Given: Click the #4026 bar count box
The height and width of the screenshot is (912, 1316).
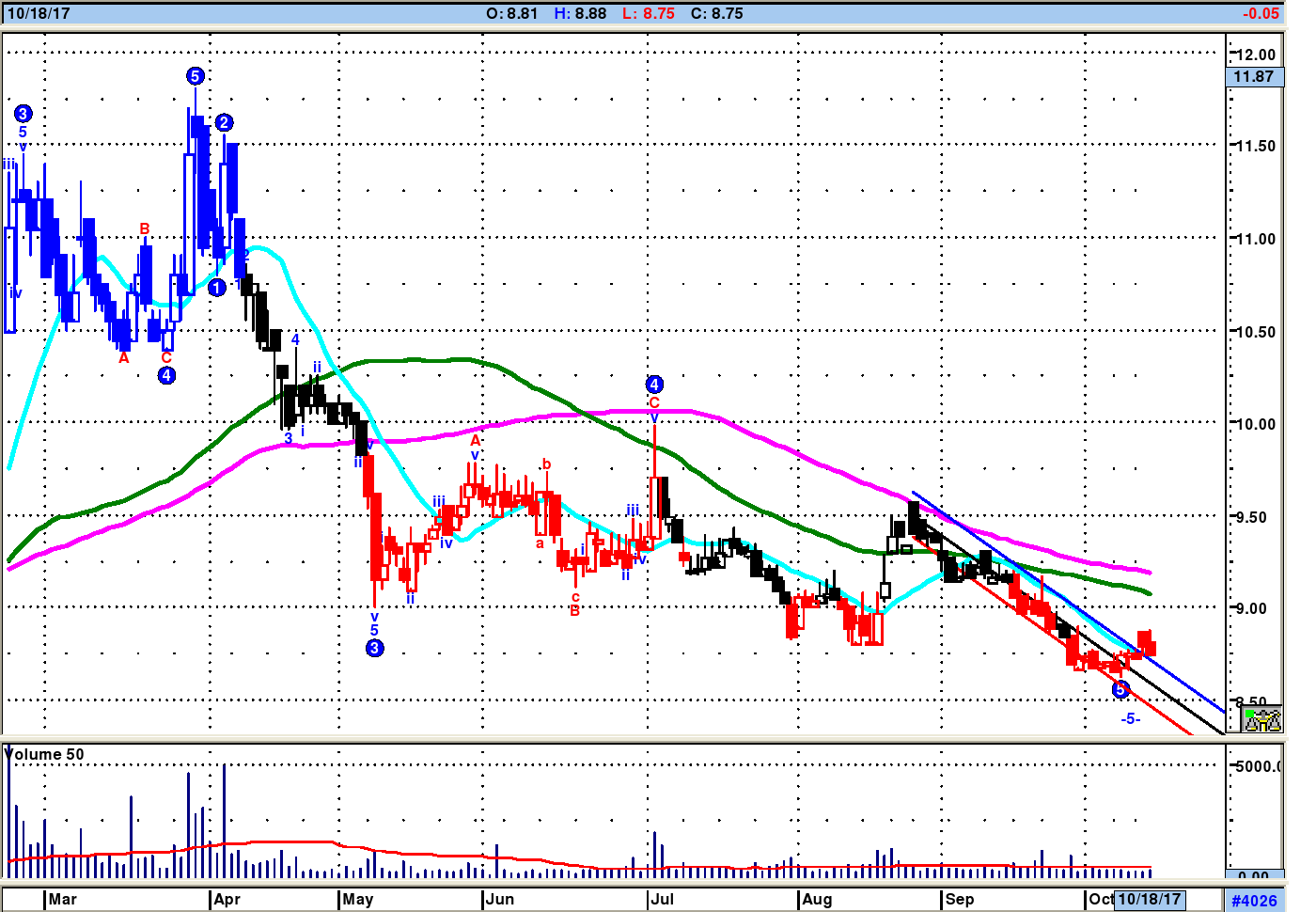Looking at the screenshot, I should (x=1254, y=900).
